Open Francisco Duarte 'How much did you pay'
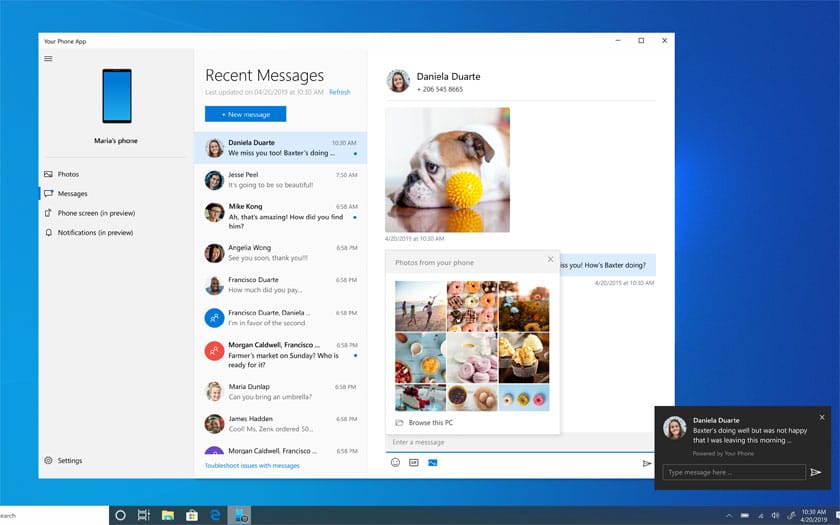 (281, 285)
